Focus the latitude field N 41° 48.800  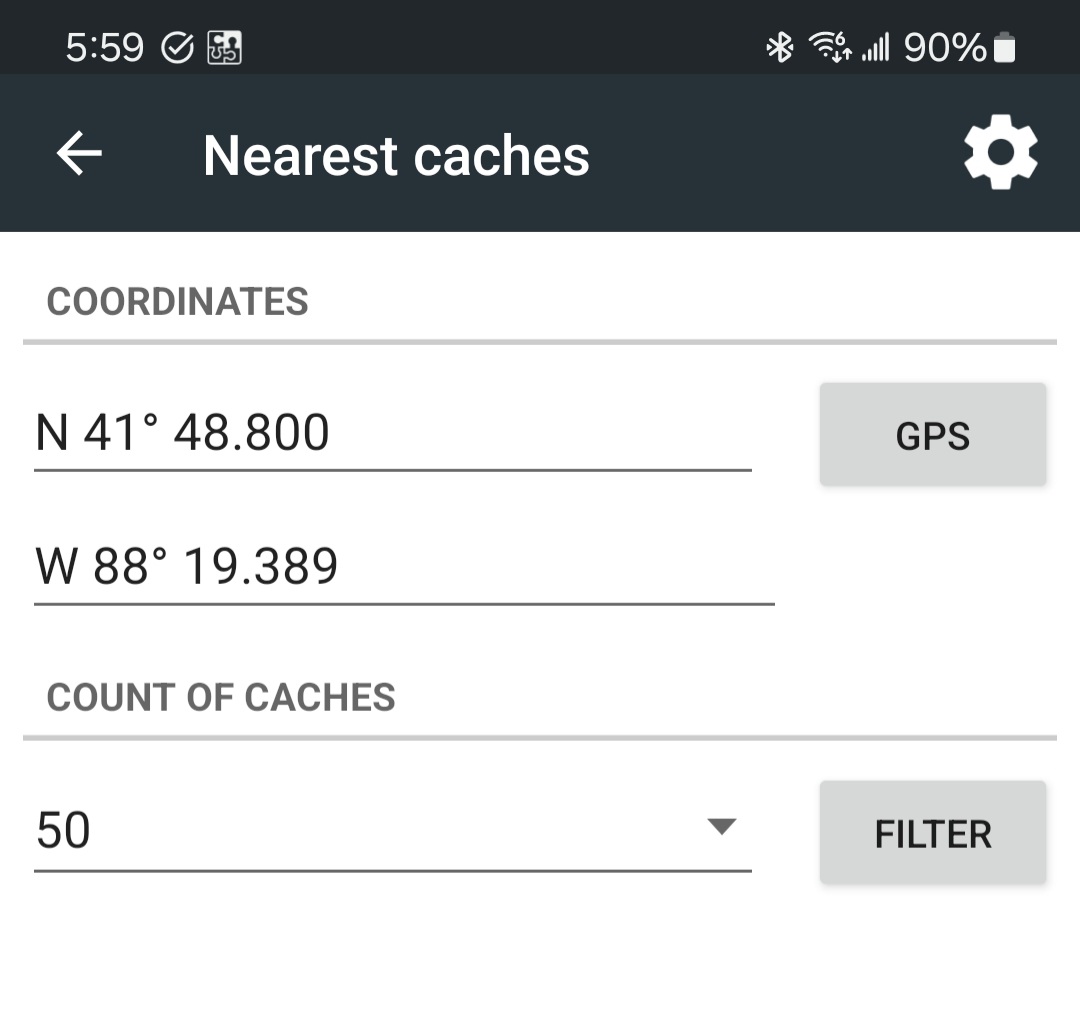click(x=392, y=434)
